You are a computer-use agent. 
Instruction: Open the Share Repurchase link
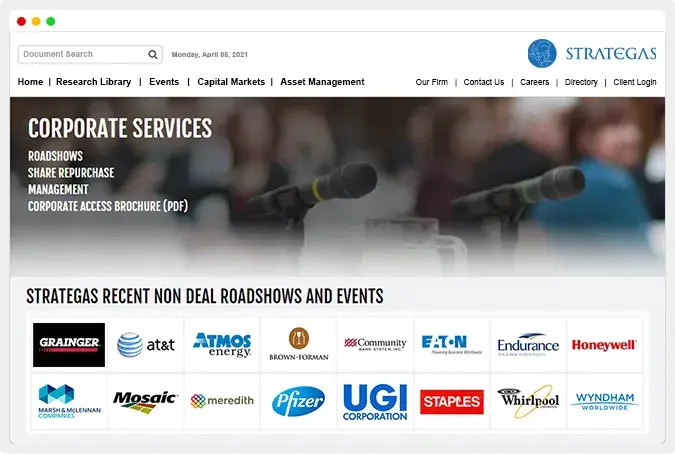(71, 173)
